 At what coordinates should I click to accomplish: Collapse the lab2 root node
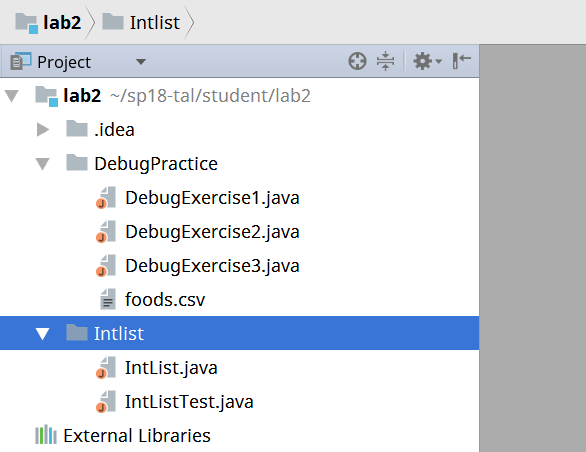tap(12, 96)
